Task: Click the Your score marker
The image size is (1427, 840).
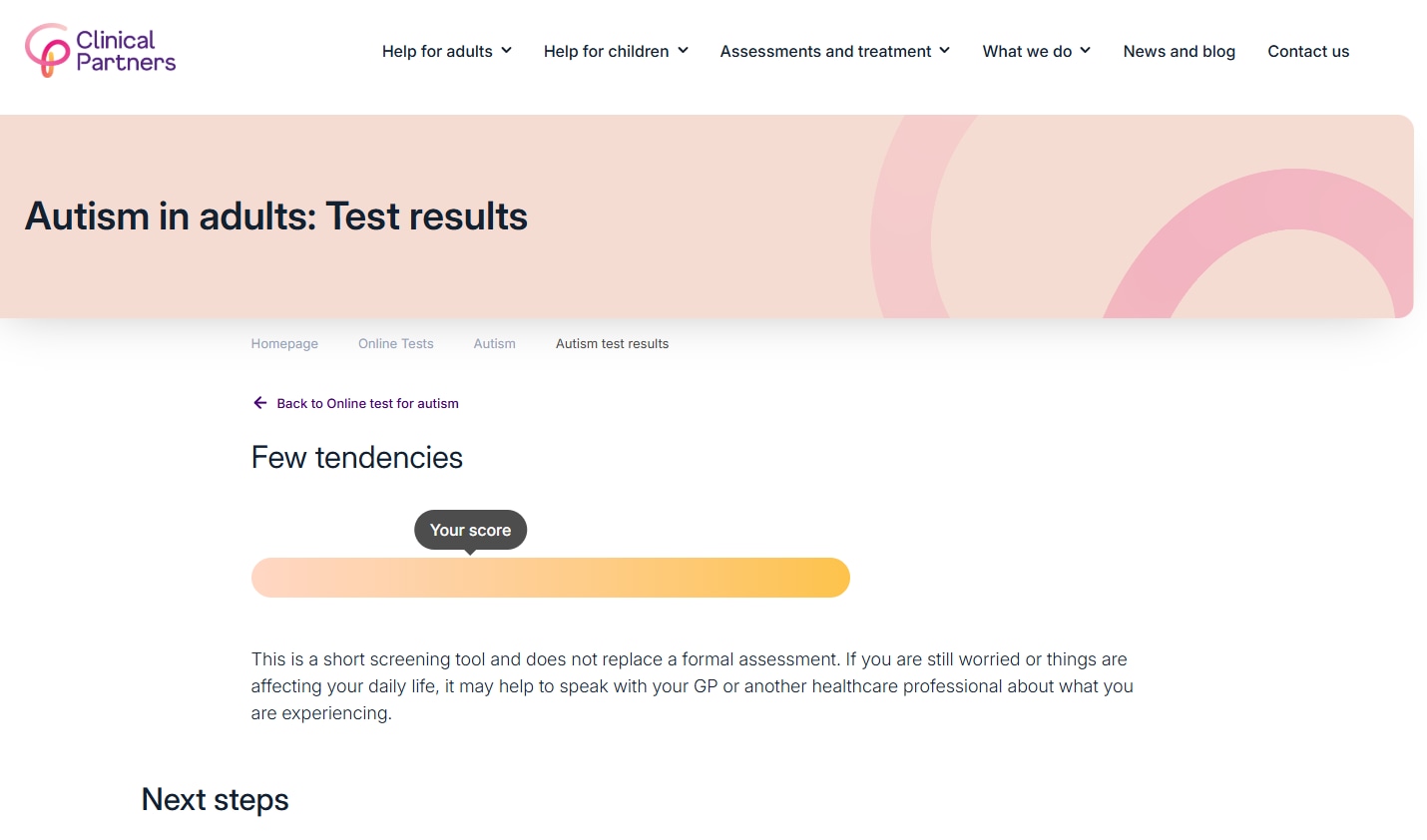Action: [x=470, y=530]
